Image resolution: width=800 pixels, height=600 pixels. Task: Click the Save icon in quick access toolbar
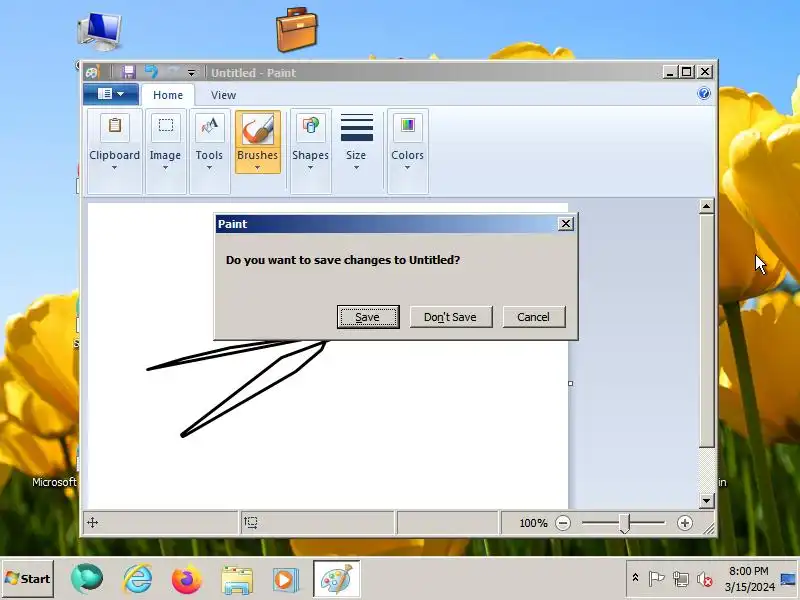(x=128, y=72)
